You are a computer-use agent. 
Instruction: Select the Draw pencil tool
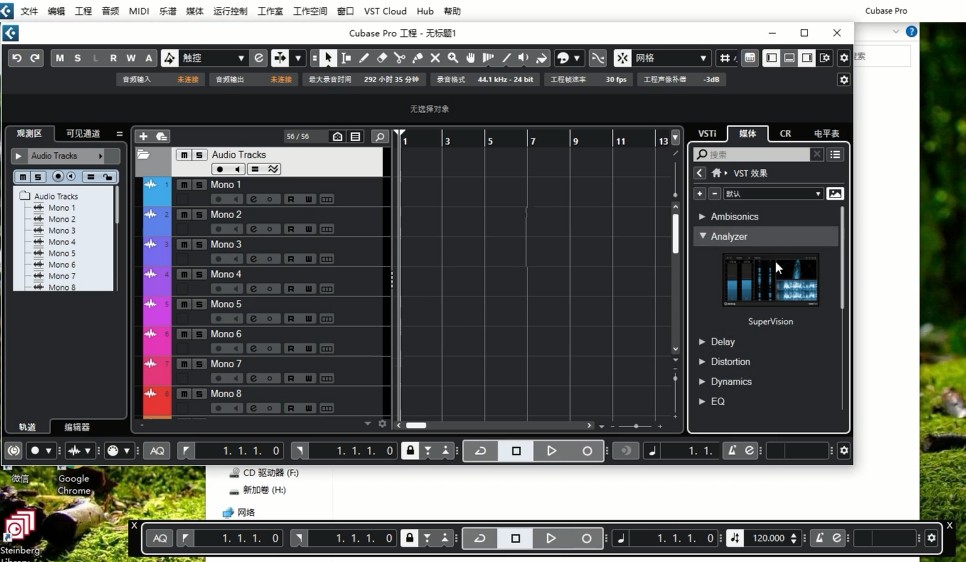pyautogui.click(x=364, y=58)
